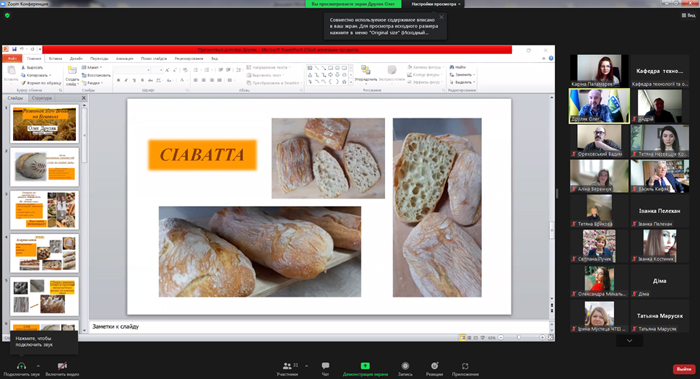Expand more participants with the down chevron
The height and width of the screenshot is (379, 700).
pyautogui.click(x=629, y=341)
